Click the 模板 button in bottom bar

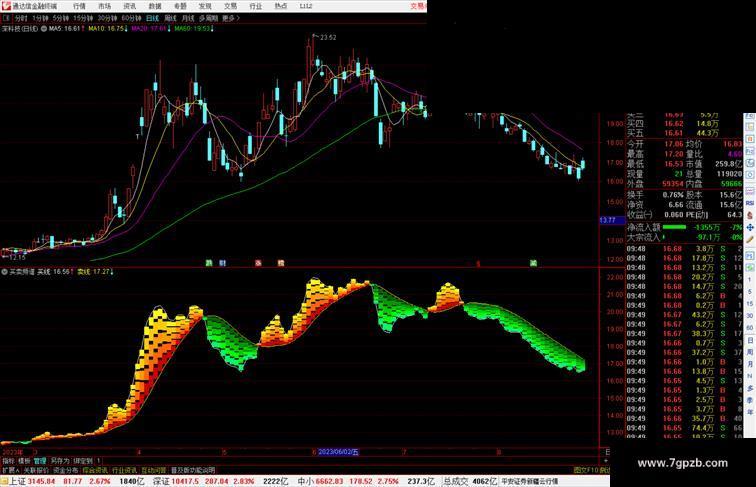pyautogui.click(x=24, y=461)
